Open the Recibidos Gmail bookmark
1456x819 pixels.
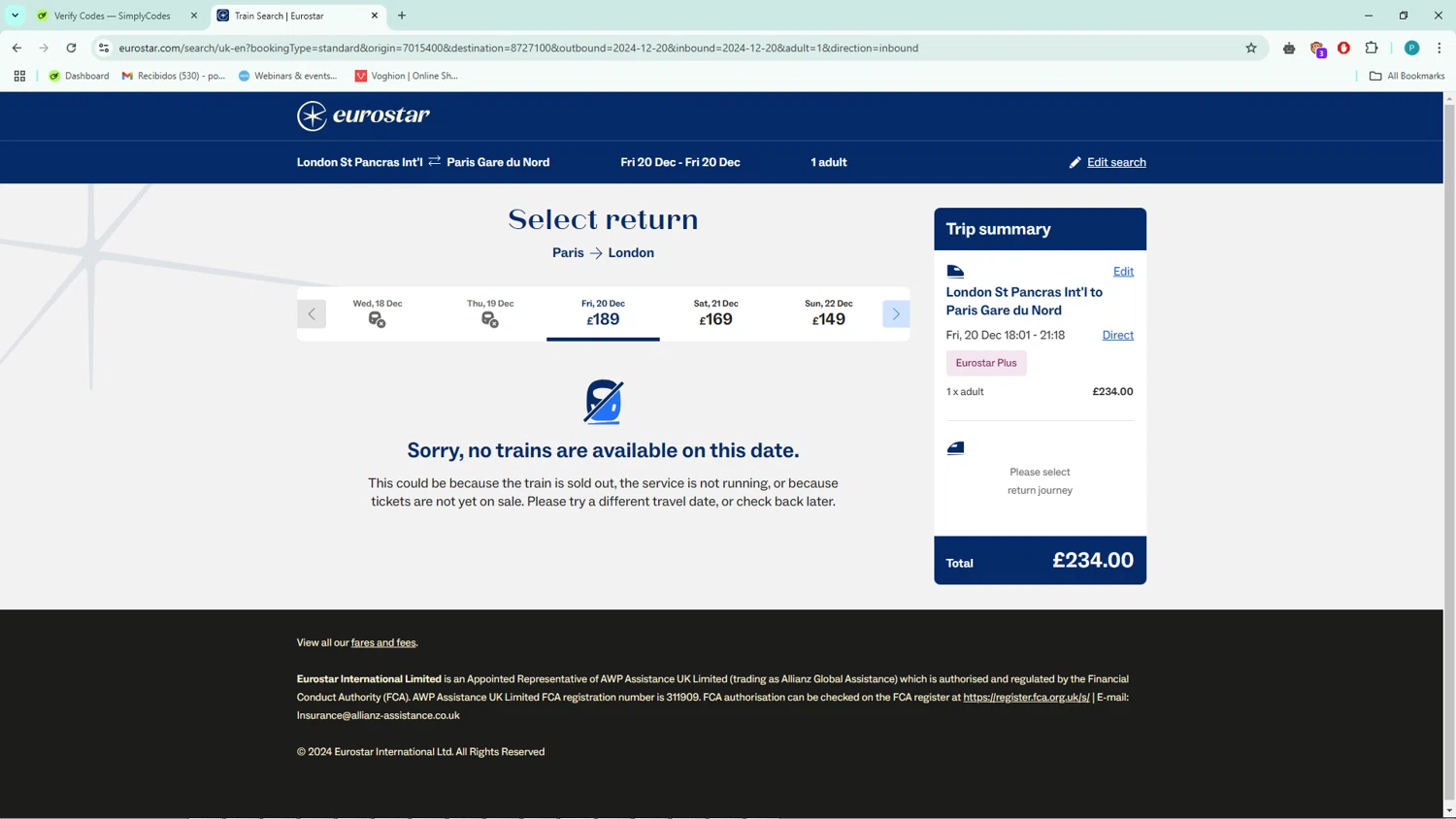[173, 76]
